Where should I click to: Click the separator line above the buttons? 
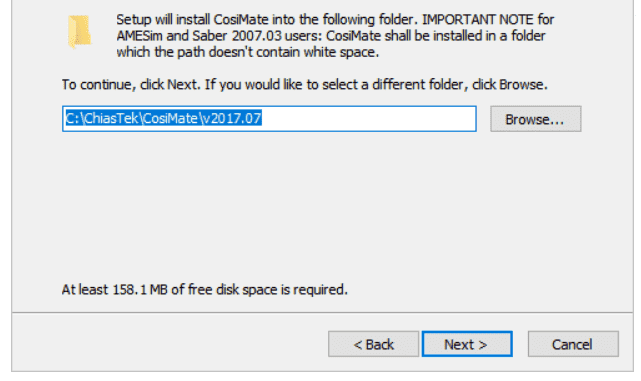click(x=323, y=313)
